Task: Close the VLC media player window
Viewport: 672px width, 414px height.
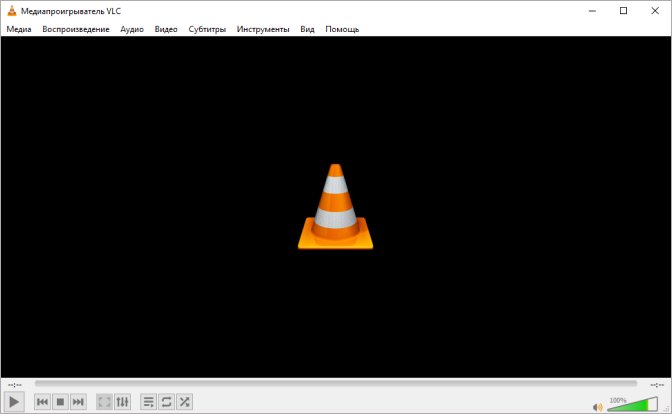Action: [x=655, y=11]
